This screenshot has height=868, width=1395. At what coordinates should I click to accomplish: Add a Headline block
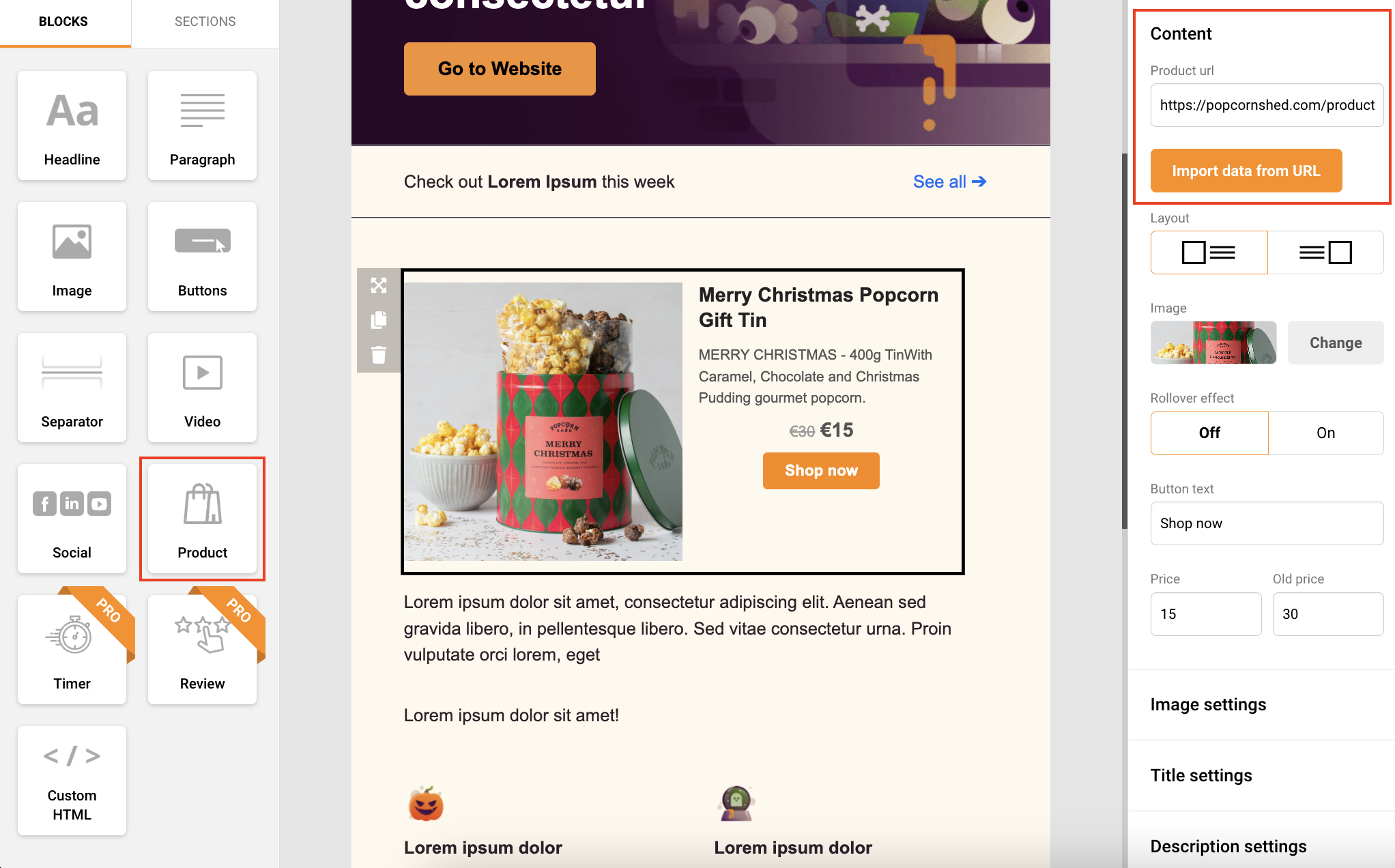pos(72,126)
